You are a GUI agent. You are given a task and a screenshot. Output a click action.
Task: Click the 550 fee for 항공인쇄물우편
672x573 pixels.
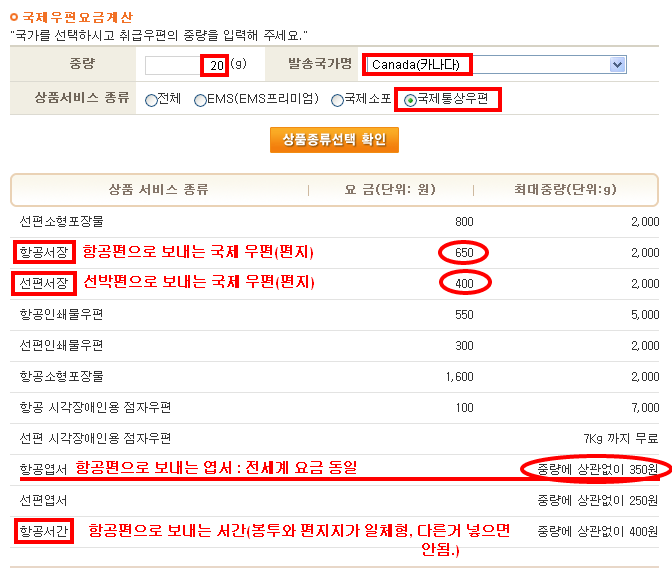(x=464, y=315)
